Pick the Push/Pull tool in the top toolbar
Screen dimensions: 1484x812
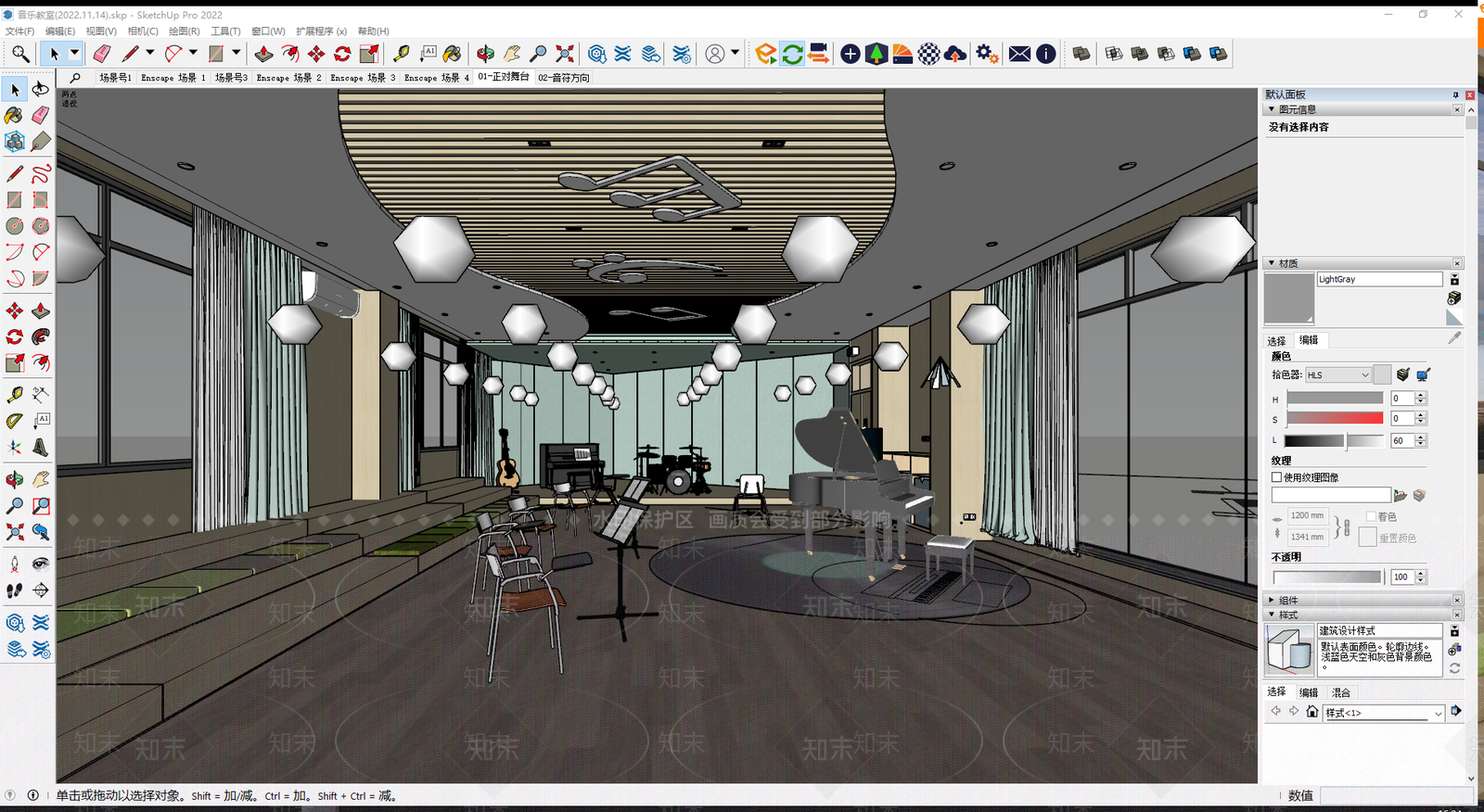[263, 54]
